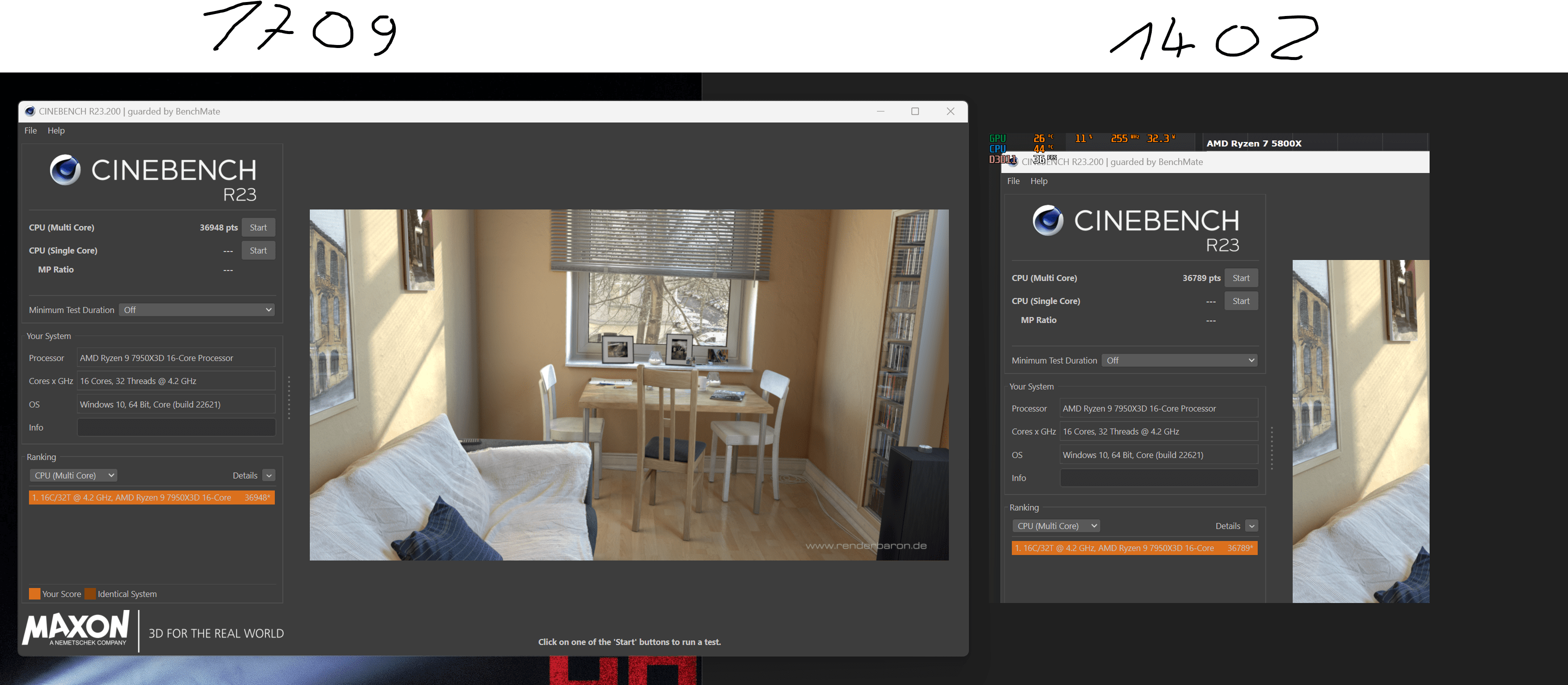Click rendered room image in left window

[629, 385]
